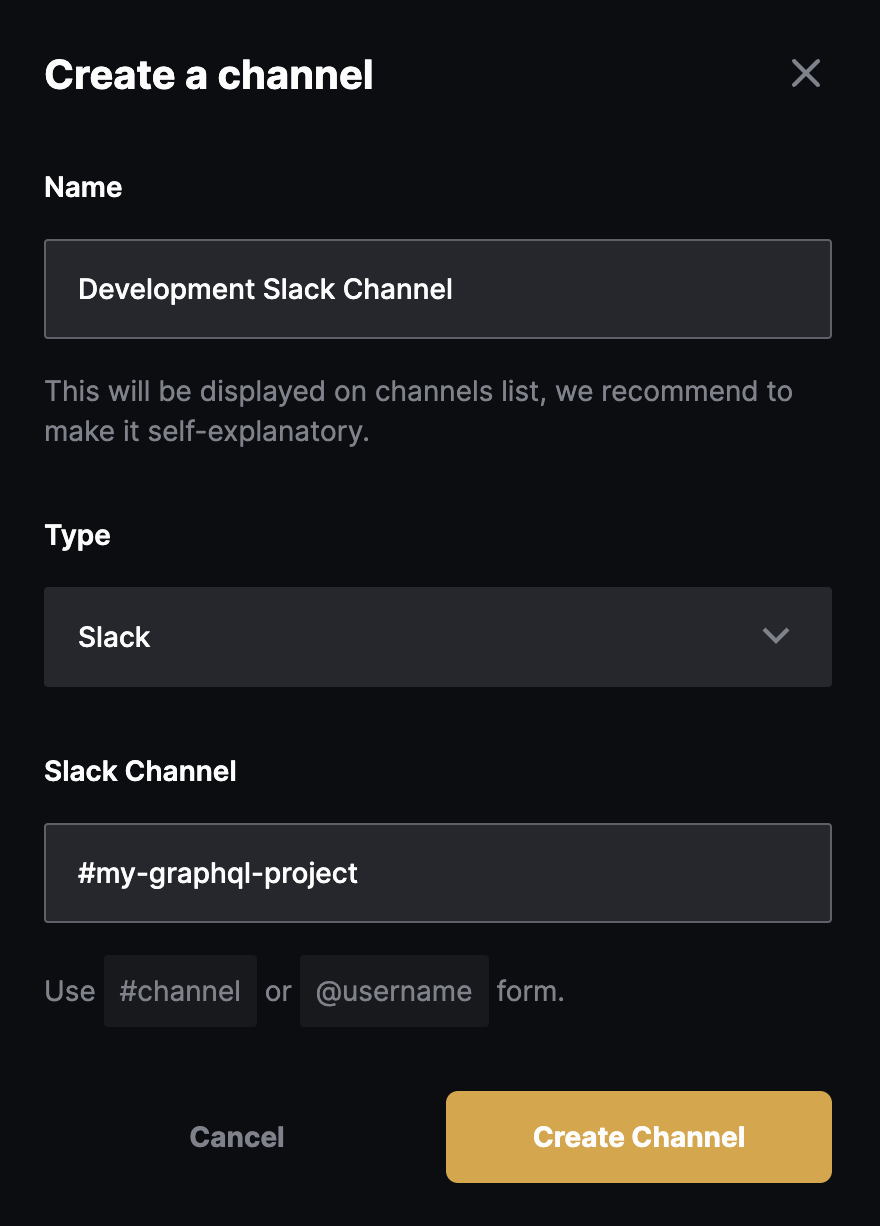This screenshot has height=1226, width=880.
Task: Select the Development Slack Channel text field
Action: pyautogui.click(x=438, y=289)
